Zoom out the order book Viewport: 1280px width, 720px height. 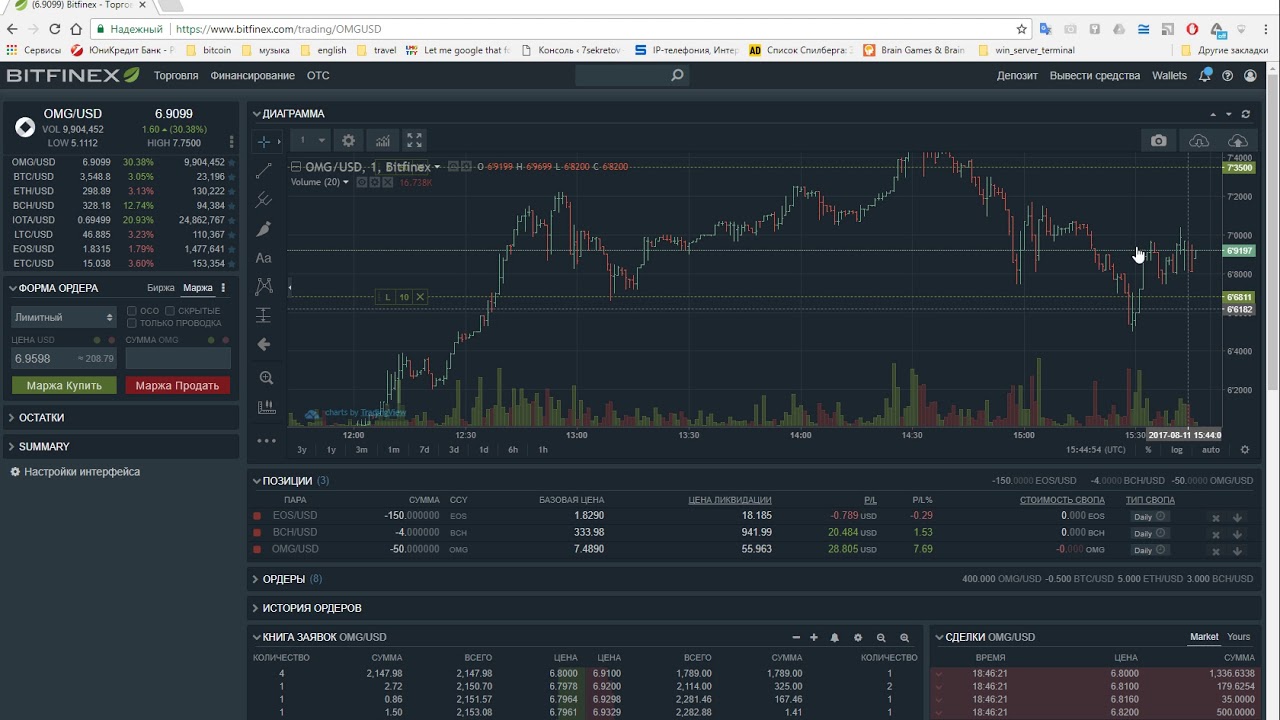tap(881, 637)
